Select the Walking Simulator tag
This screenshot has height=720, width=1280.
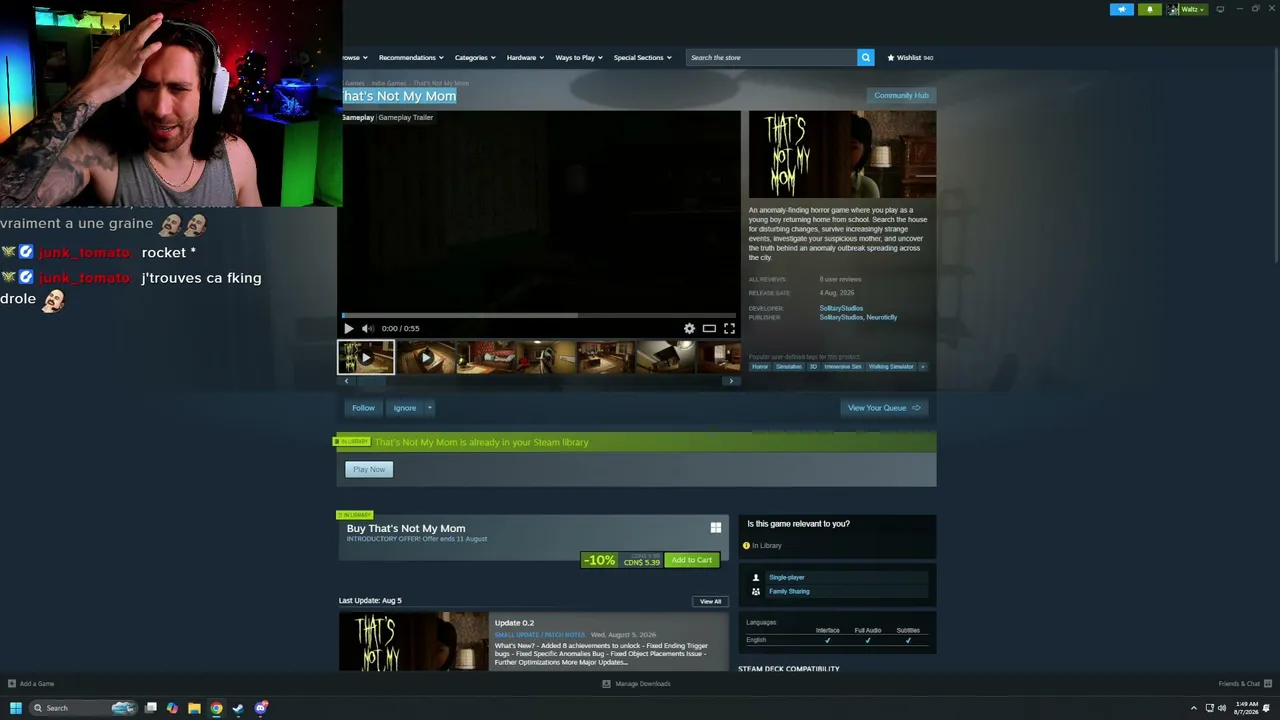(891, 367)
